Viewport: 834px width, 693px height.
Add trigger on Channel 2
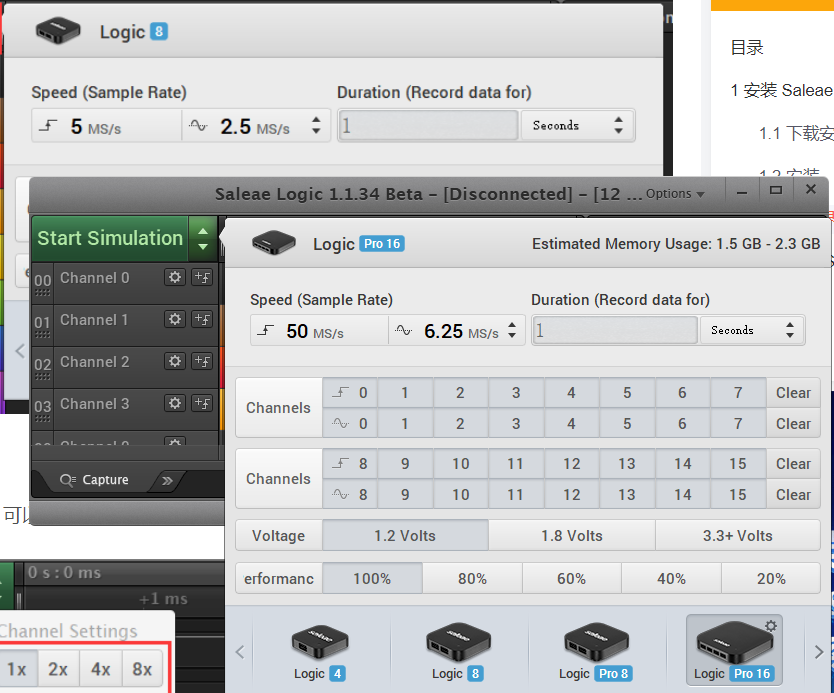point(203,361)
